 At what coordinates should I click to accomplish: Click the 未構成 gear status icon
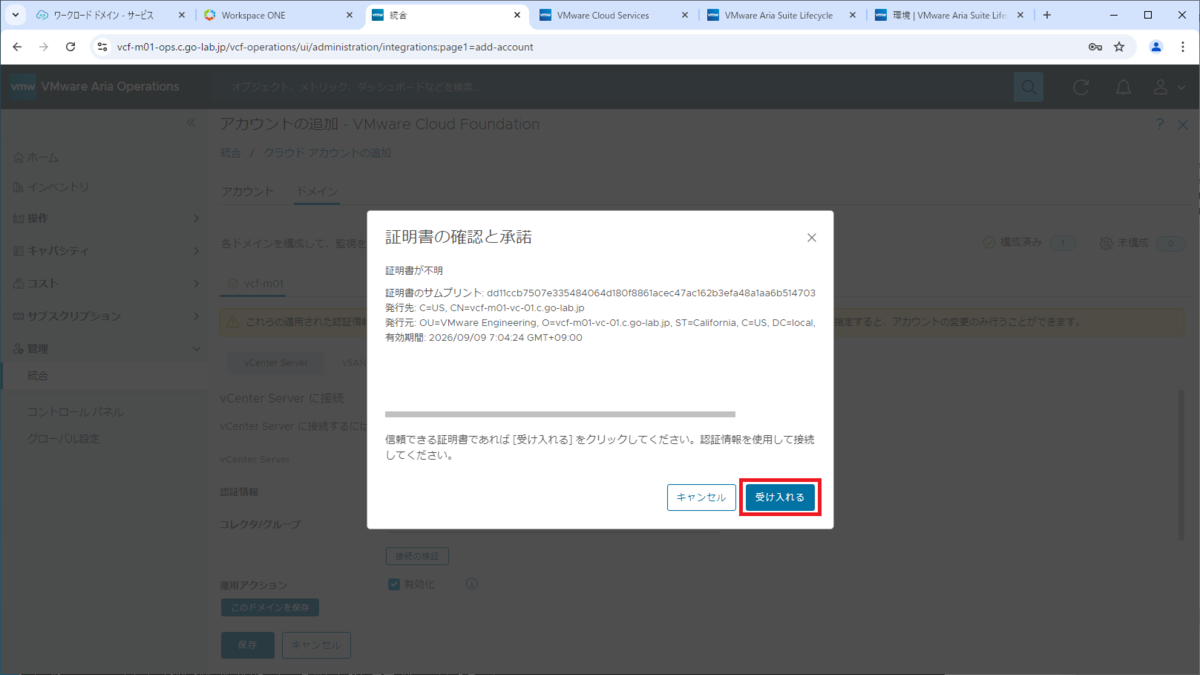pyautogui.click(x=1106, y=243)
